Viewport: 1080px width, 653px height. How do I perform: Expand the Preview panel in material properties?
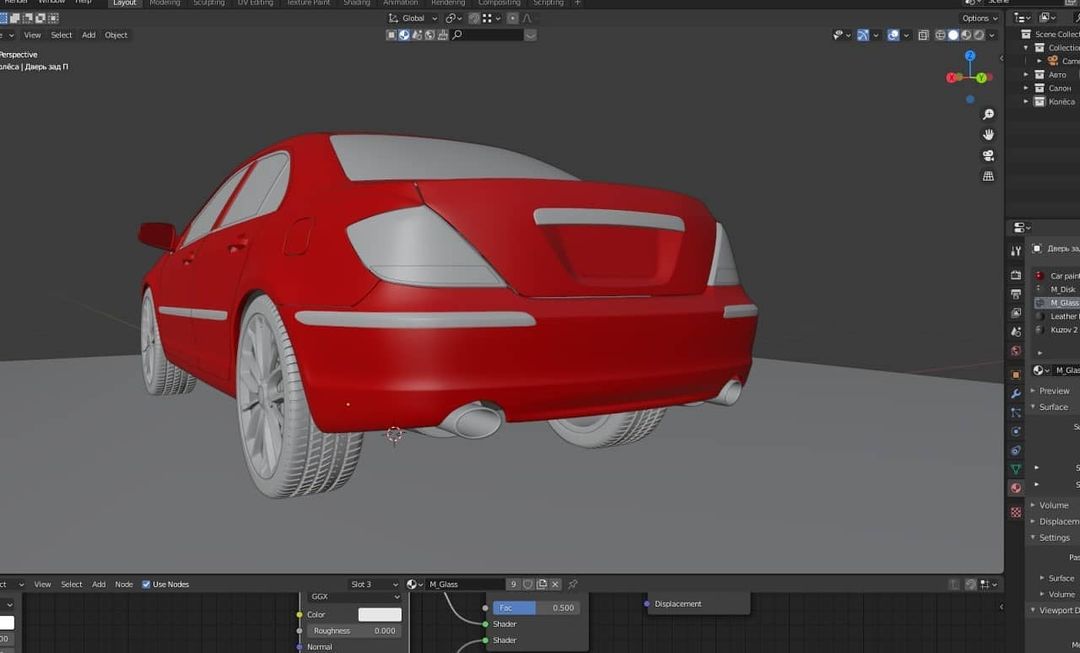click(1054, 391)
